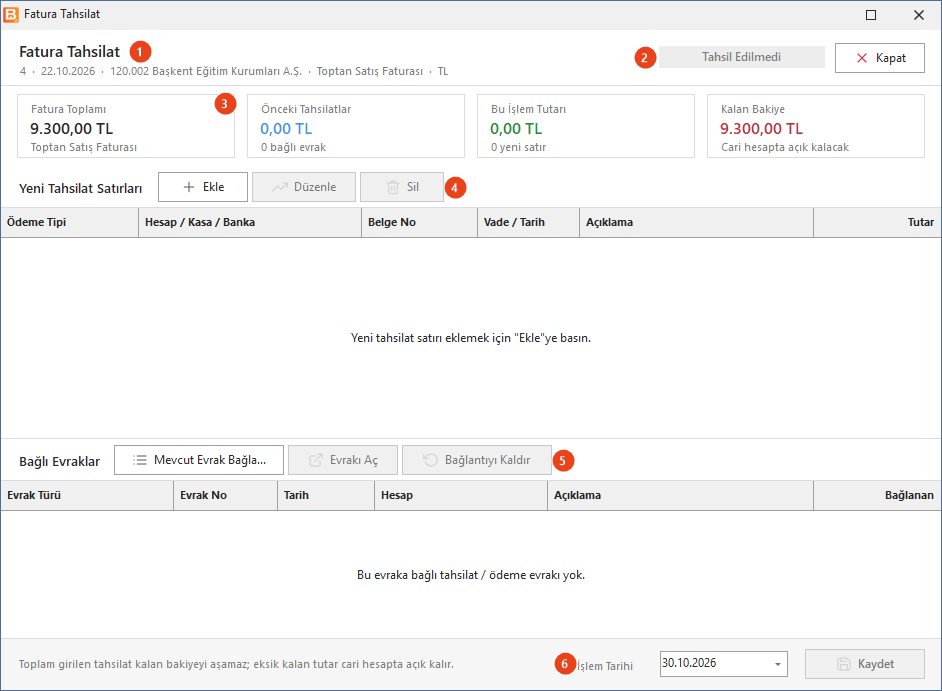The image size is (942, 691).
Task: Click the Açıklama header in the Bağlı Evraklar table
Action: pos(681,496)
